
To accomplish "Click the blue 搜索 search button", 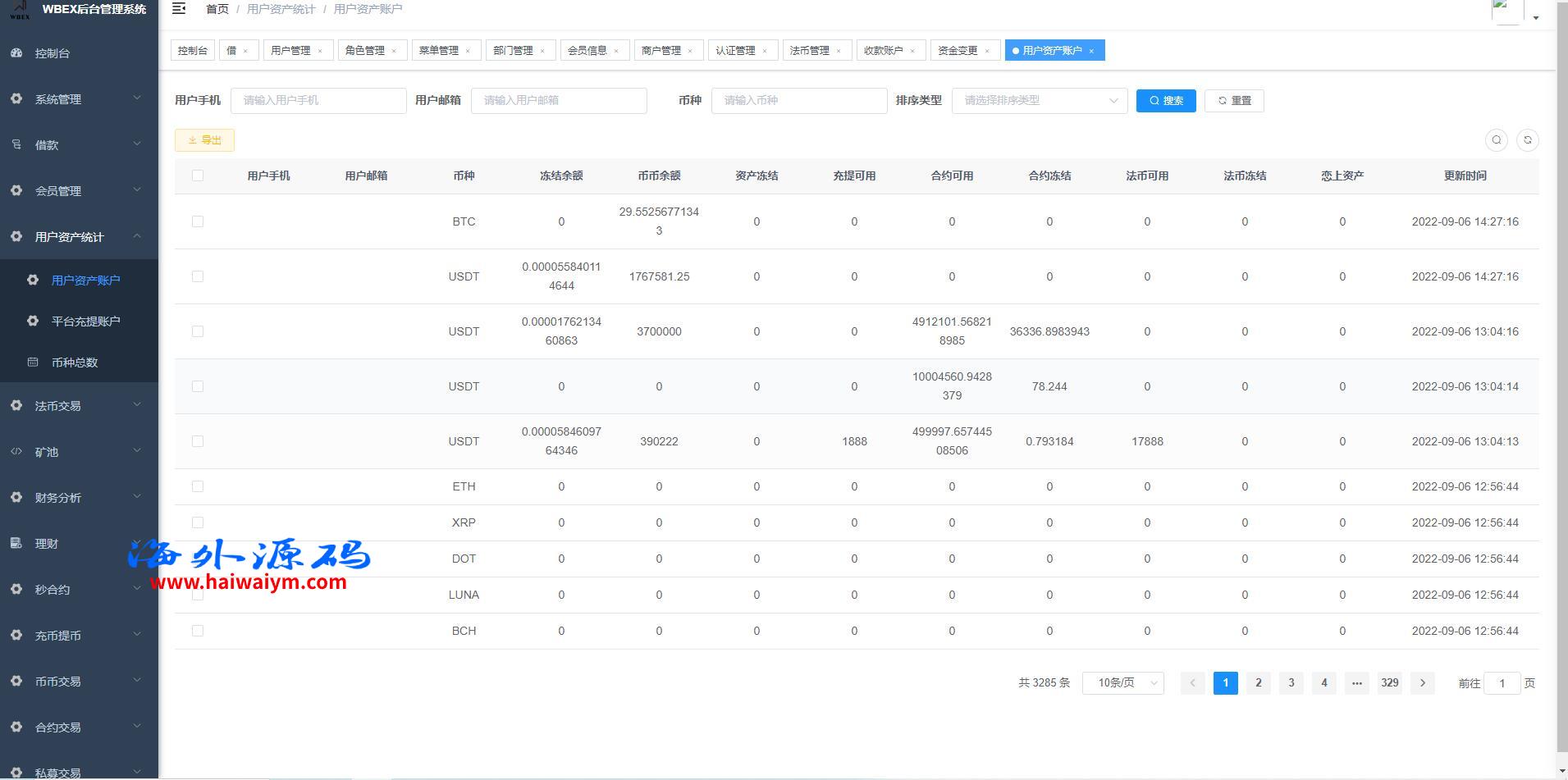I will (1165, 101).
